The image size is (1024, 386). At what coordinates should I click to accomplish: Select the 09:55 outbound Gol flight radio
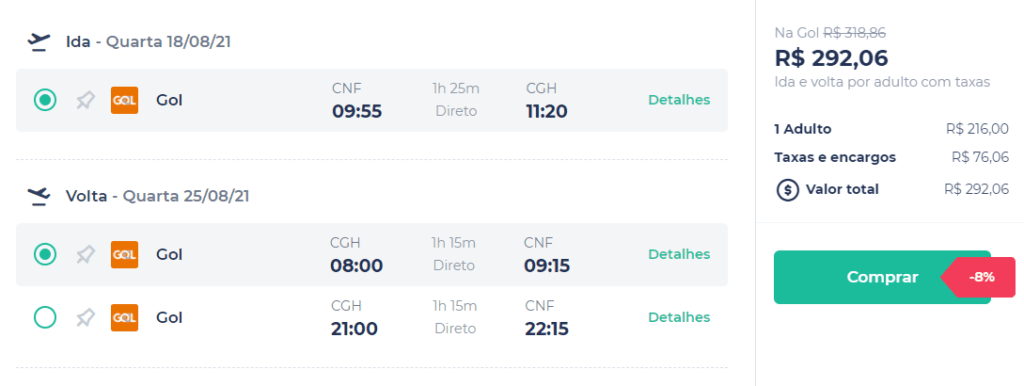45,100
